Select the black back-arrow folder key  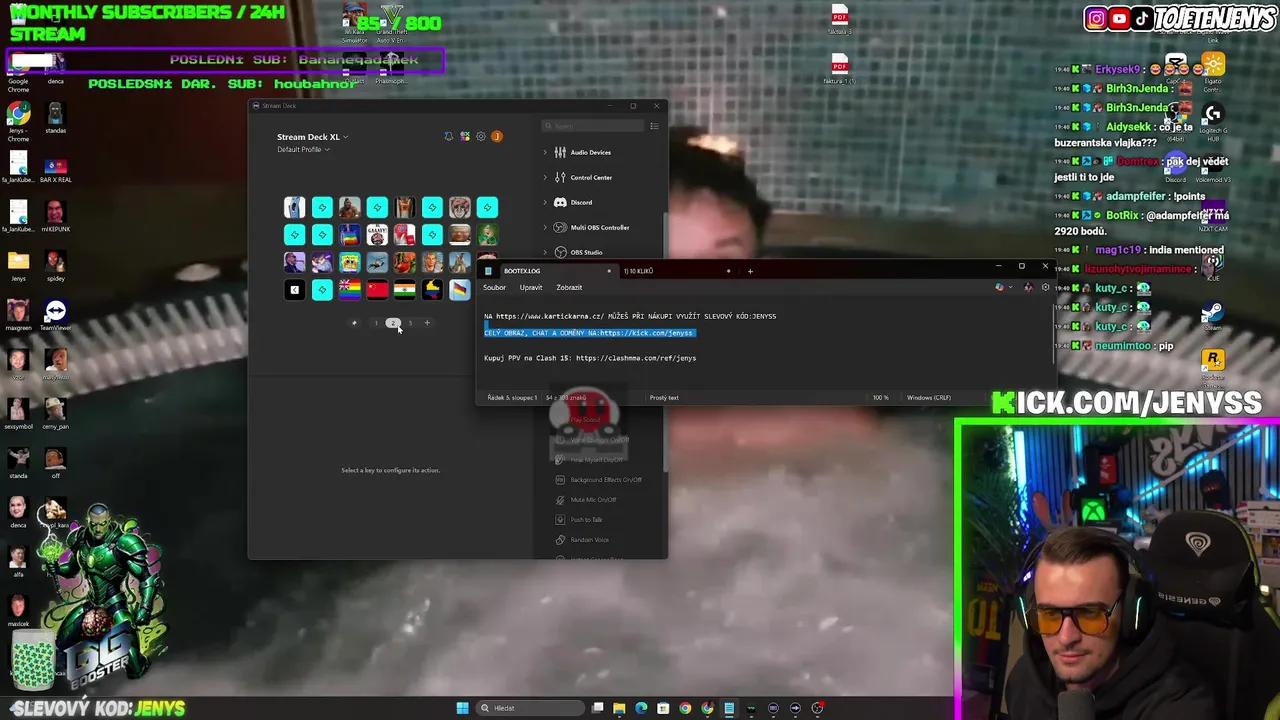click(294, 289)
